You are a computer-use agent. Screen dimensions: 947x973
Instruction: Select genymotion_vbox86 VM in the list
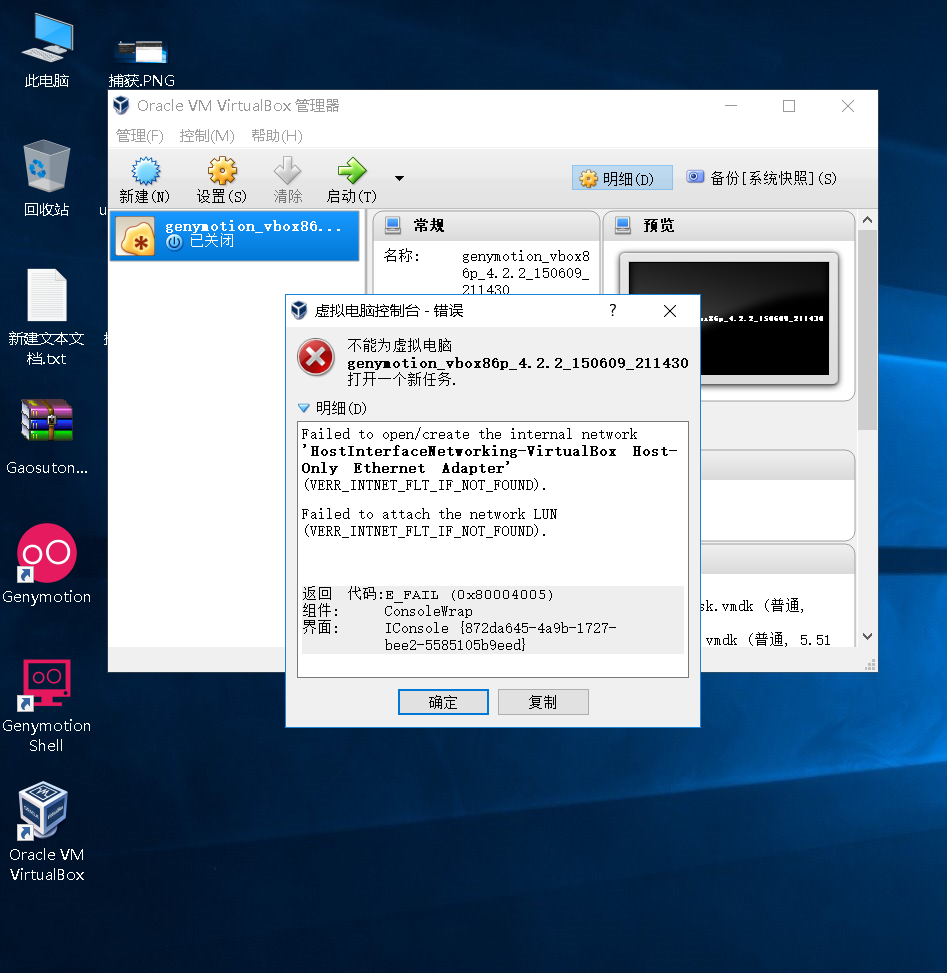pyautogui.click(x=235, y=236)
